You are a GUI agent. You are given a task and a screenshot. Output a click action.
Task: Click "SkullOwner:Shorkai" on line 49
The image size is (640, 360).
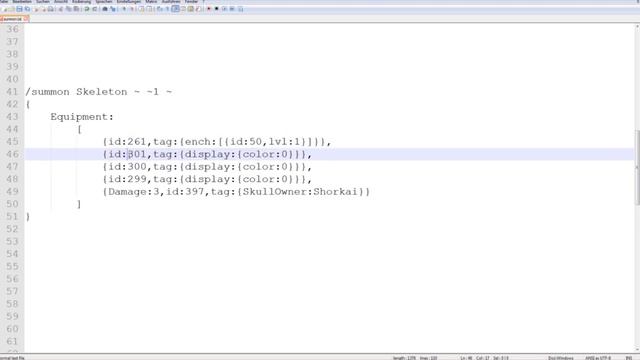(300, 191)
